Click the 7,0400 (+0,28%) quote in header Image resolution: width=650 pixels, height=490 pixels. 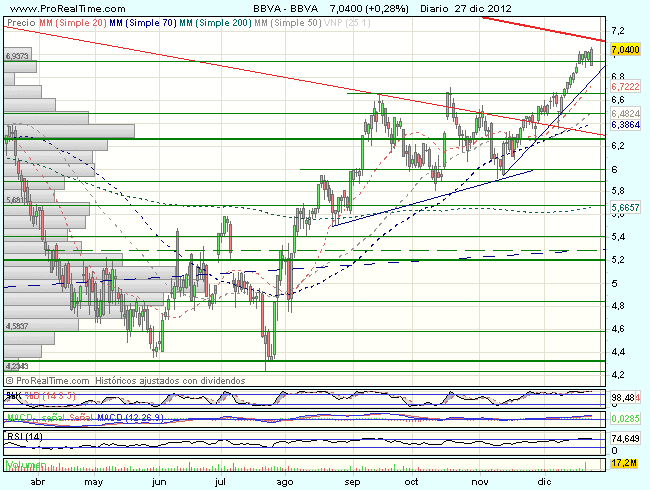369,9
